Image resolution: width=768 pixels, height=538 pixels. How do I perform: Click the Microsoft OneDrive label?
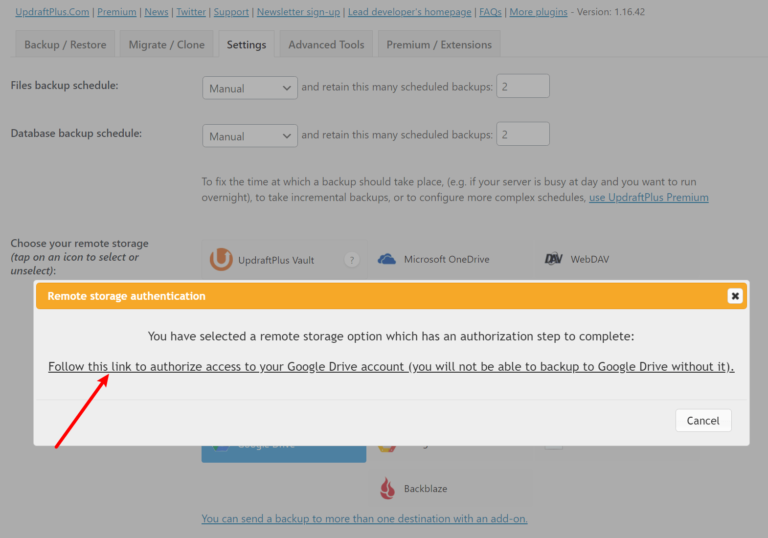click(x=447, y=259)
